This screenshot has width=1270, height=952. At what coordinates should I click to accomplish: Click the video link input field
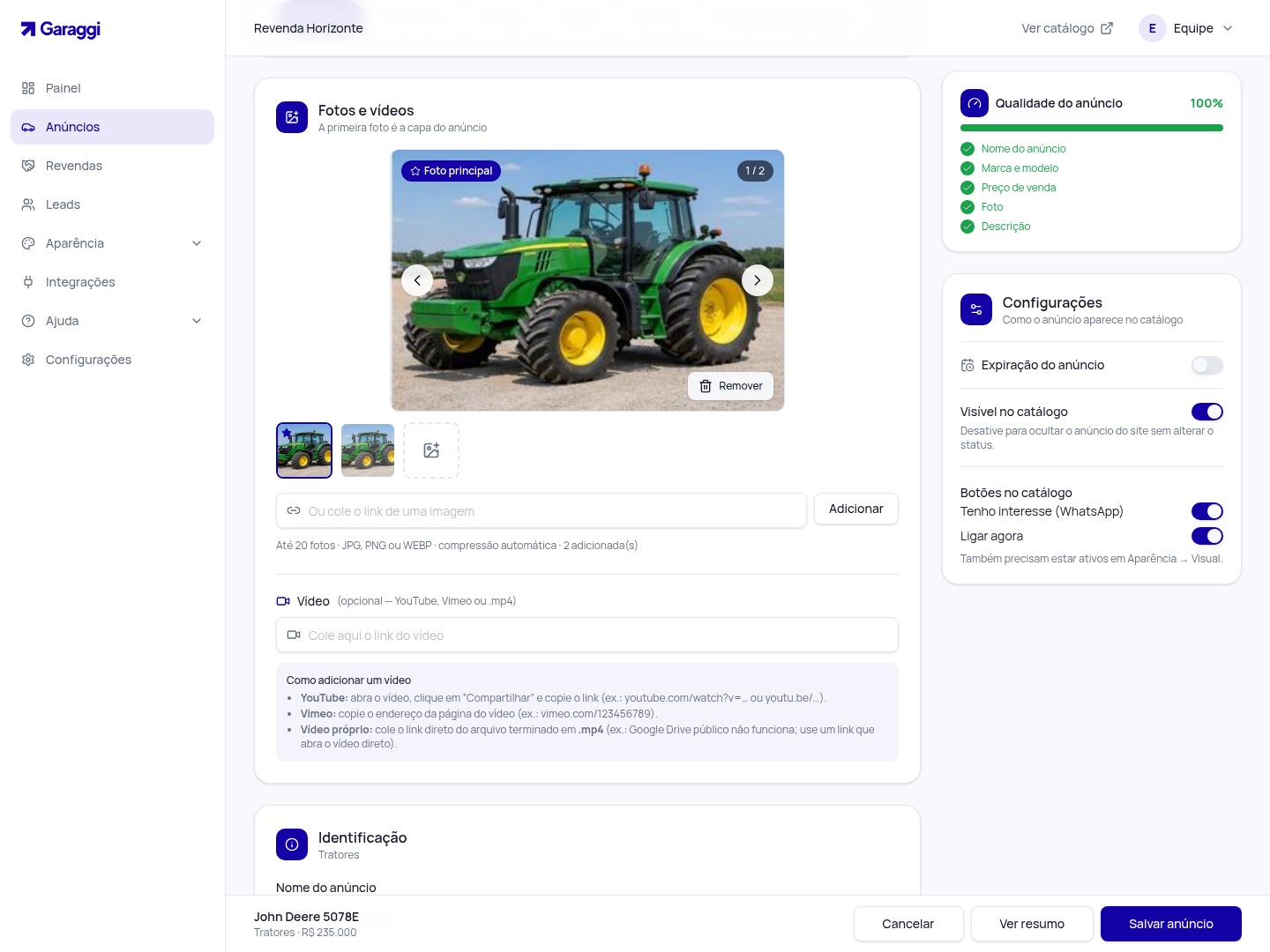pyautogui.click(x=587, y=635)
